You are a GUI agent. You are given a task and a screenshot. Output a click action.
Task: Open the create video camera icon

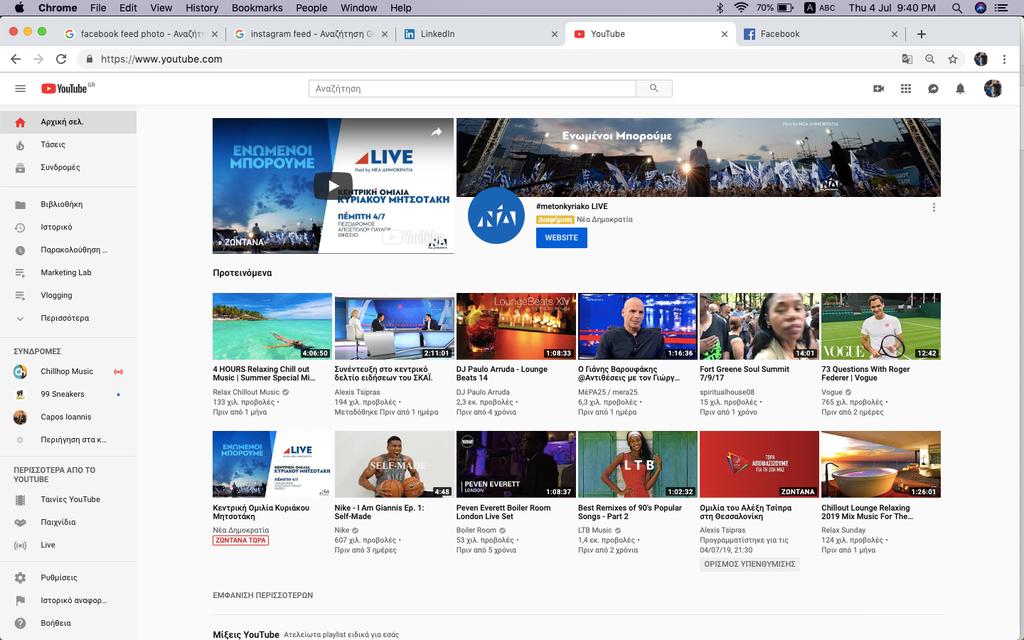(x=878, y=89)
